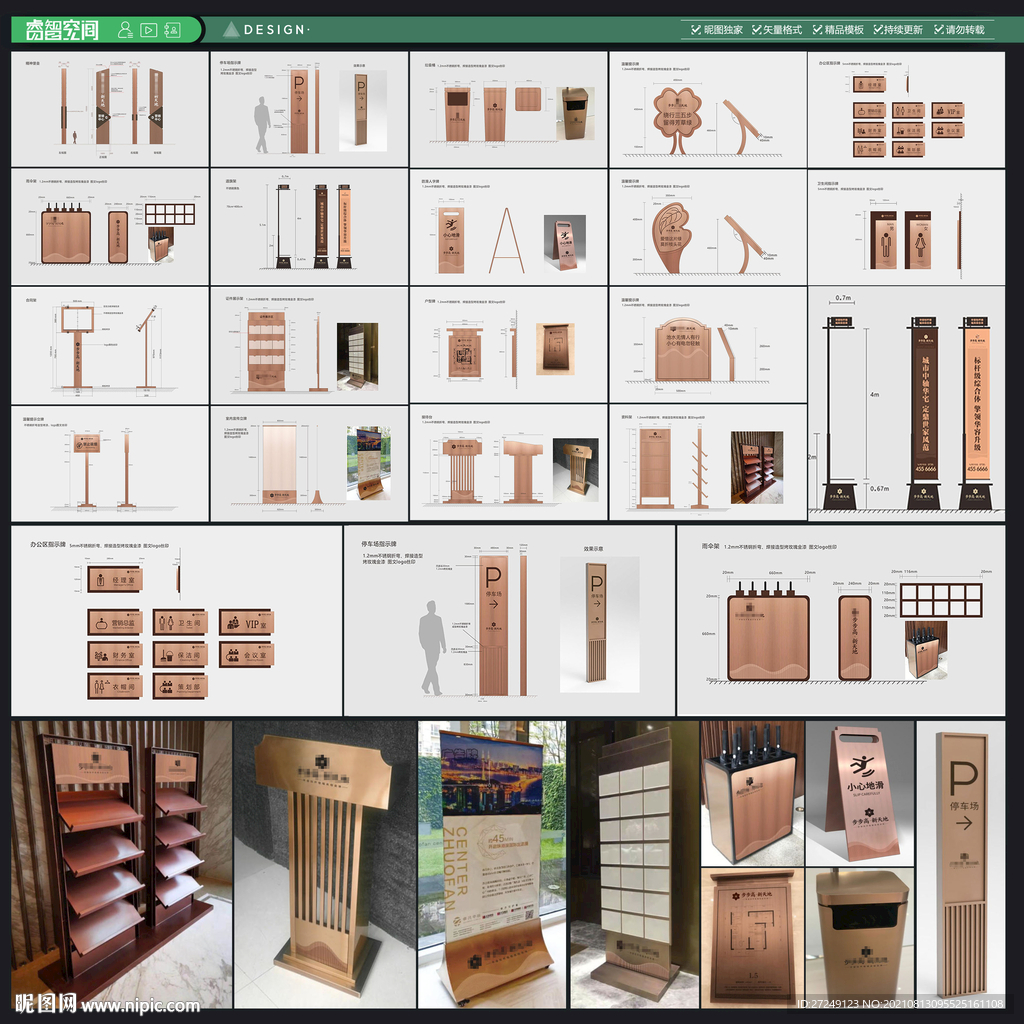Image resolution: width=1024 pixels, height=1024 pixels.
Task: Open the 接待台 podium design panel
Action: tap(508, 462)
